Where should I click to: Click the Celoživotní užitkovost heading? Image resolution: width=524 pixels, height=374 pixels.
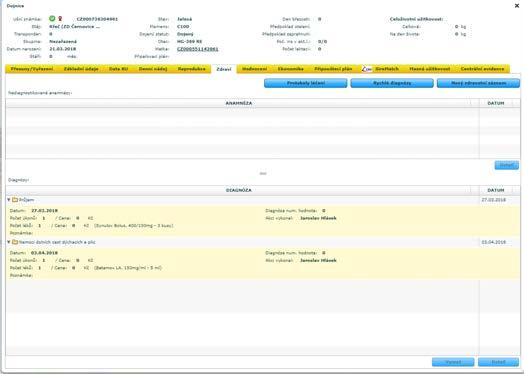point(416,19)
